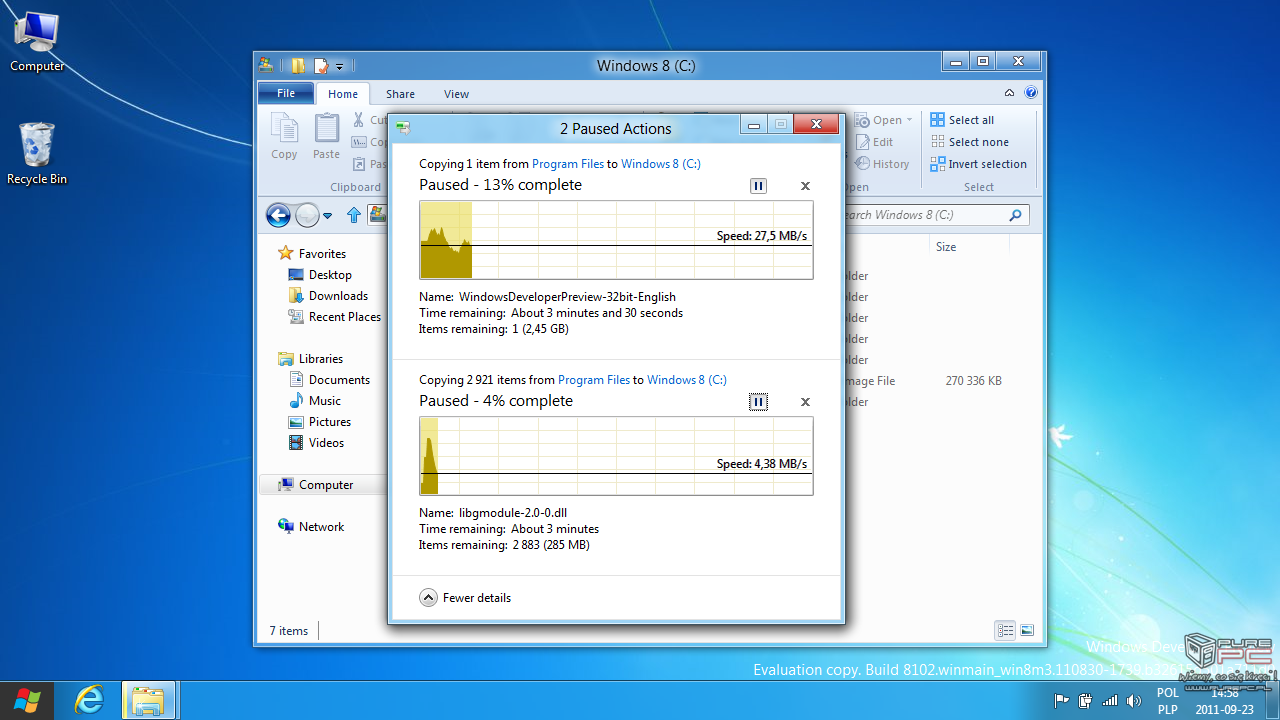
Task: Open Customize Quick Access Toolbar dropdown
Action: click(339, 66)
